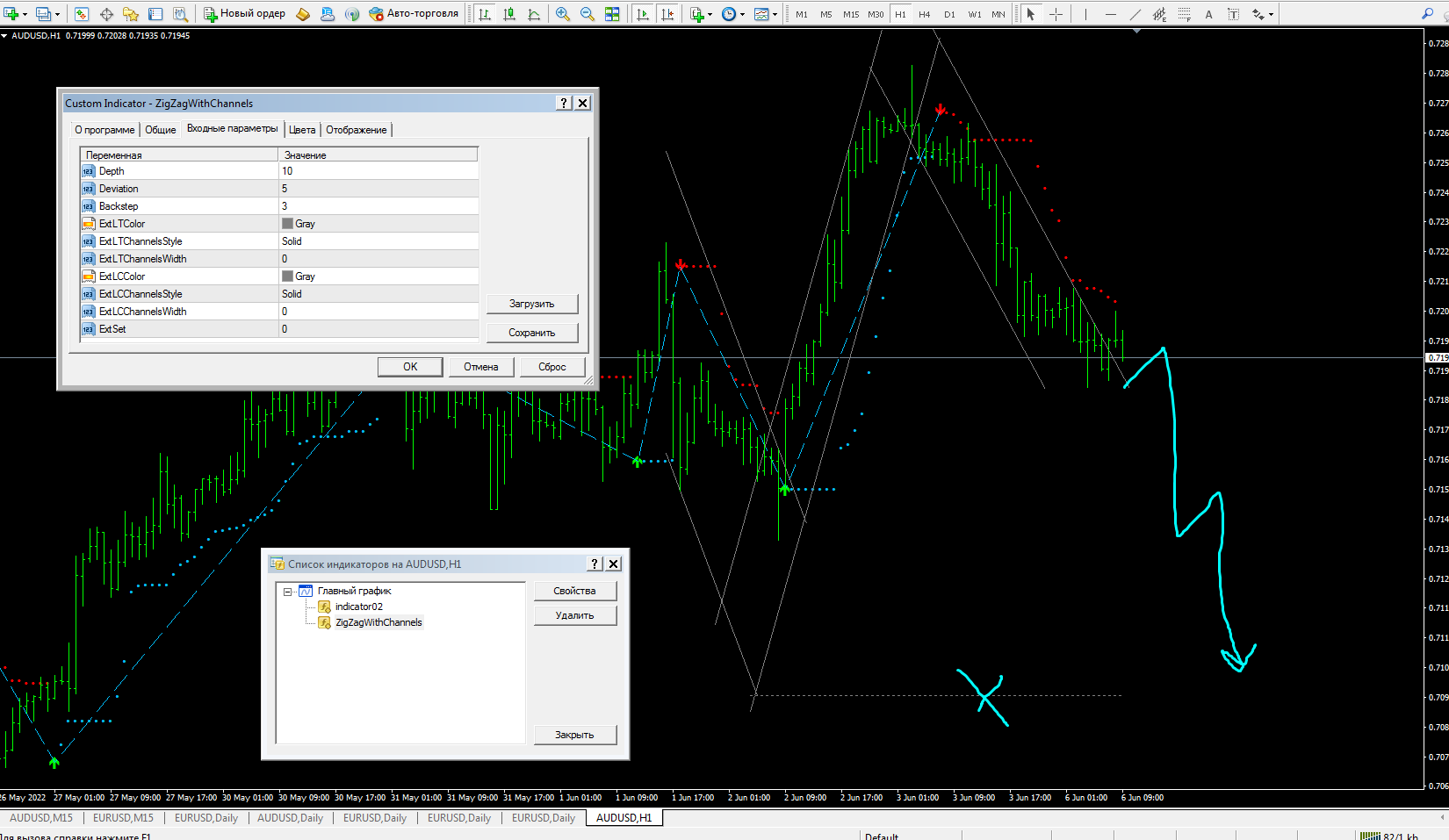Open the arrows objects dropdown
This screenshot has width=1449, height=840.
[1271, 14]
